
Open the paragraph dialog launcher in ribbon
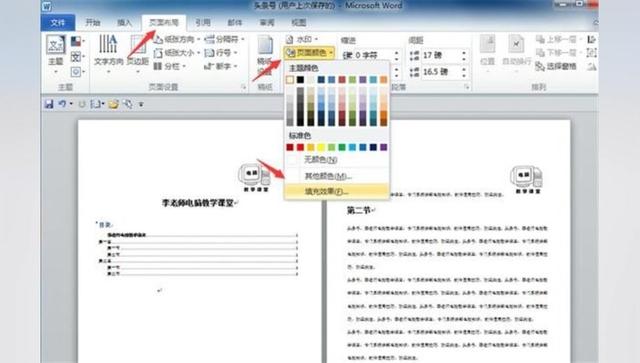[x=467, y=87]
